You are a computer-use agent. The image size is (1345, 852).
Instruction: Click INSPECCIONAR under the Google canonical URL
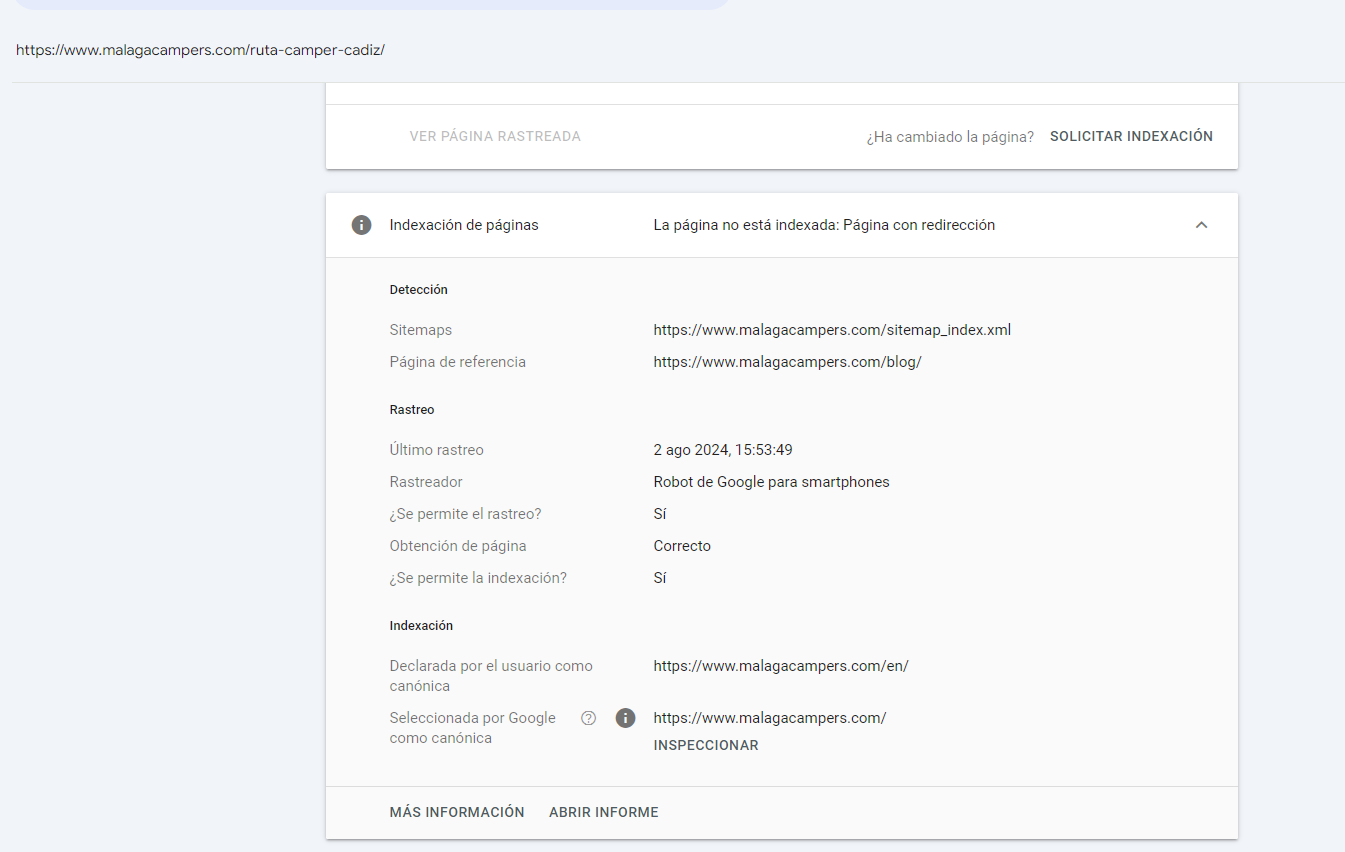(706, 745)
